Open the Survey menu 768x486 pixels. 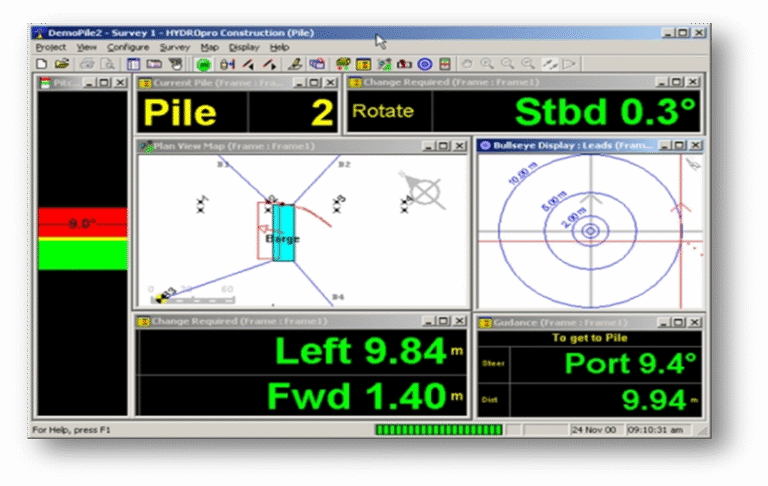[x=174, y=47]
